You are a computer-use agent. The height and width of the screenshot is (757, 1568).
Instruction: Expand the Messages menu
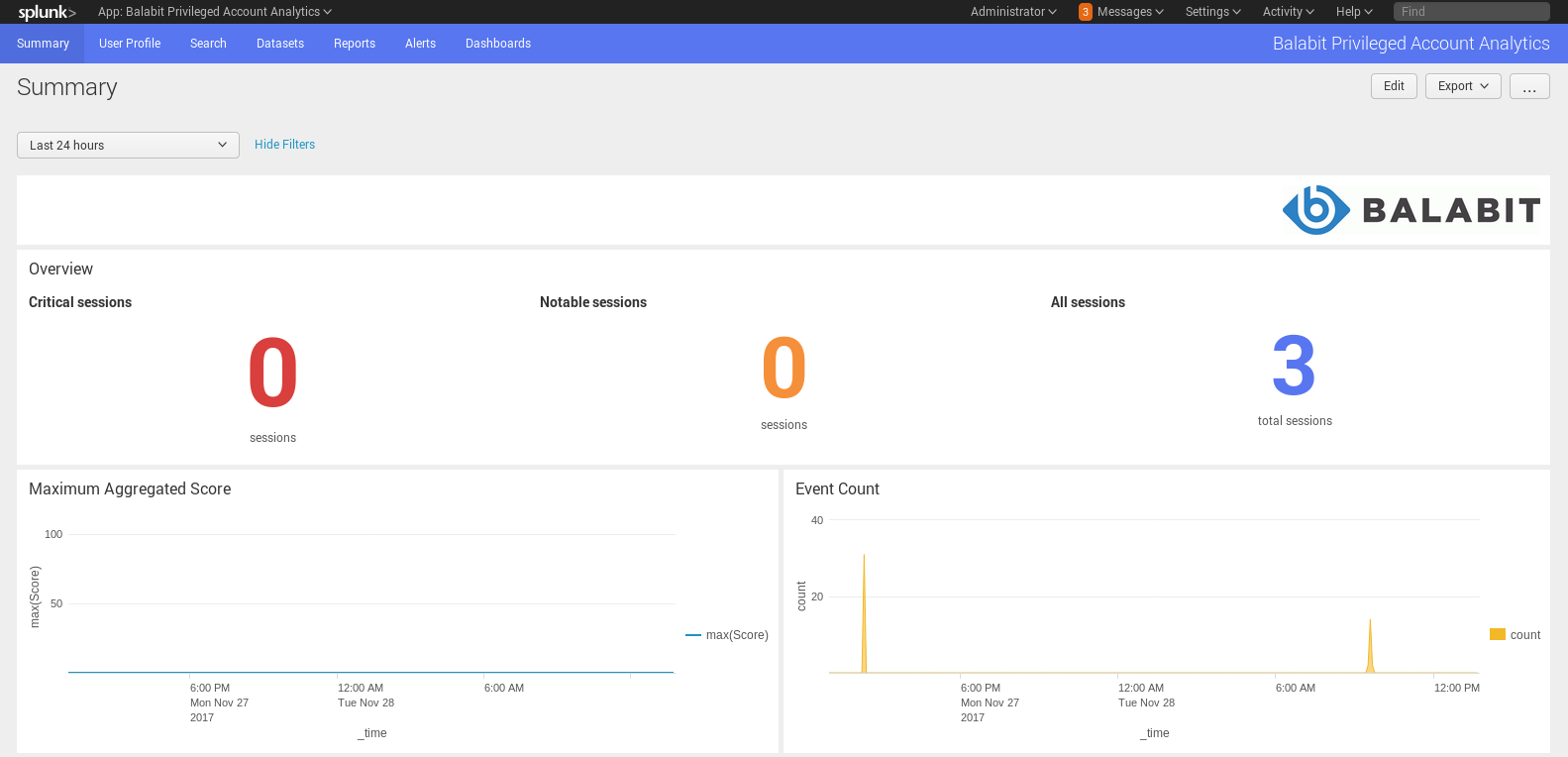[1130, 12]
